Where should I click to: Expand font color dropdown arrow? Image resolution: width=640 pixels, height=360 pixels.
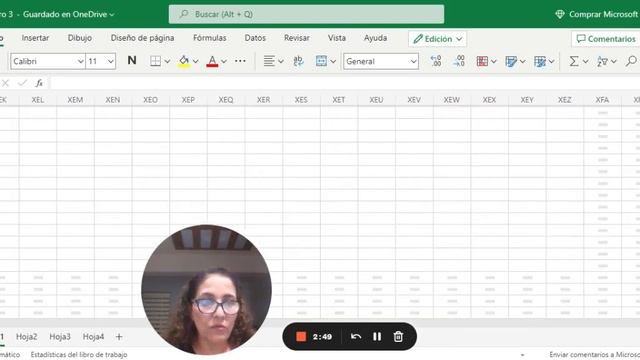pyautogui.click(x=224, y=62)
